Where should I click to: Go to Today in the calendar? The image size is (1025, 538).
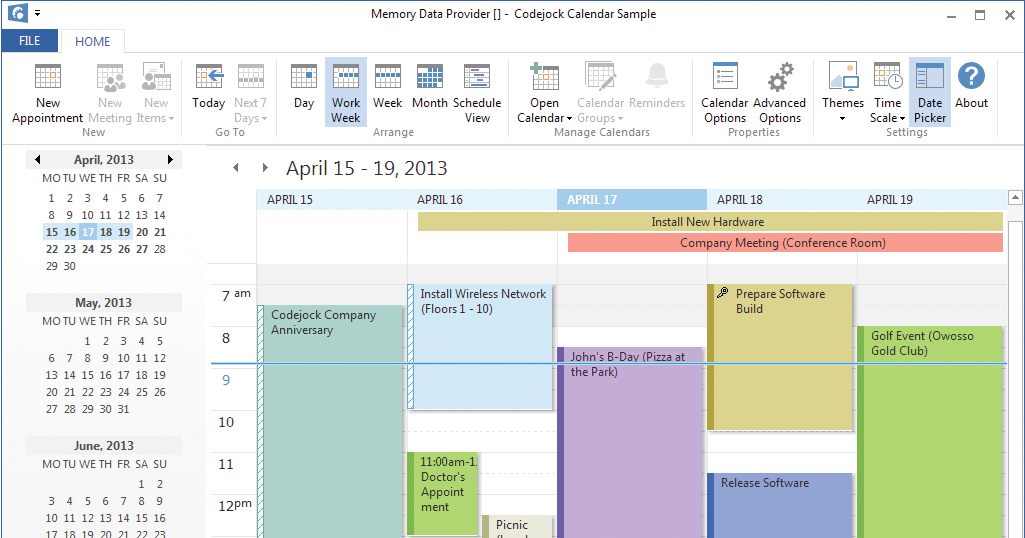[x=209, y=78]
